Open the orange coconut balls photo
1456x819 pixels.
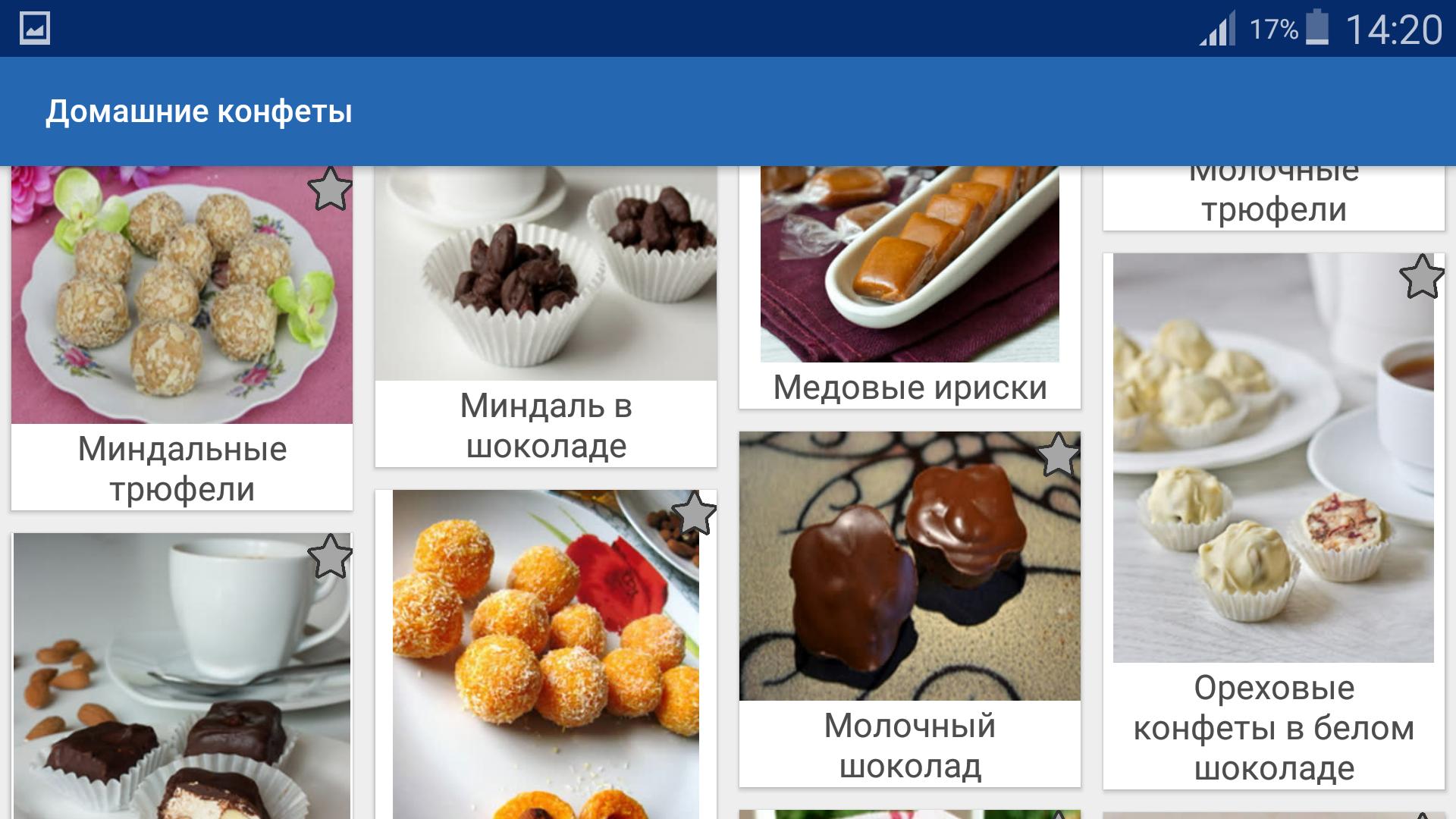pos(546,654)
